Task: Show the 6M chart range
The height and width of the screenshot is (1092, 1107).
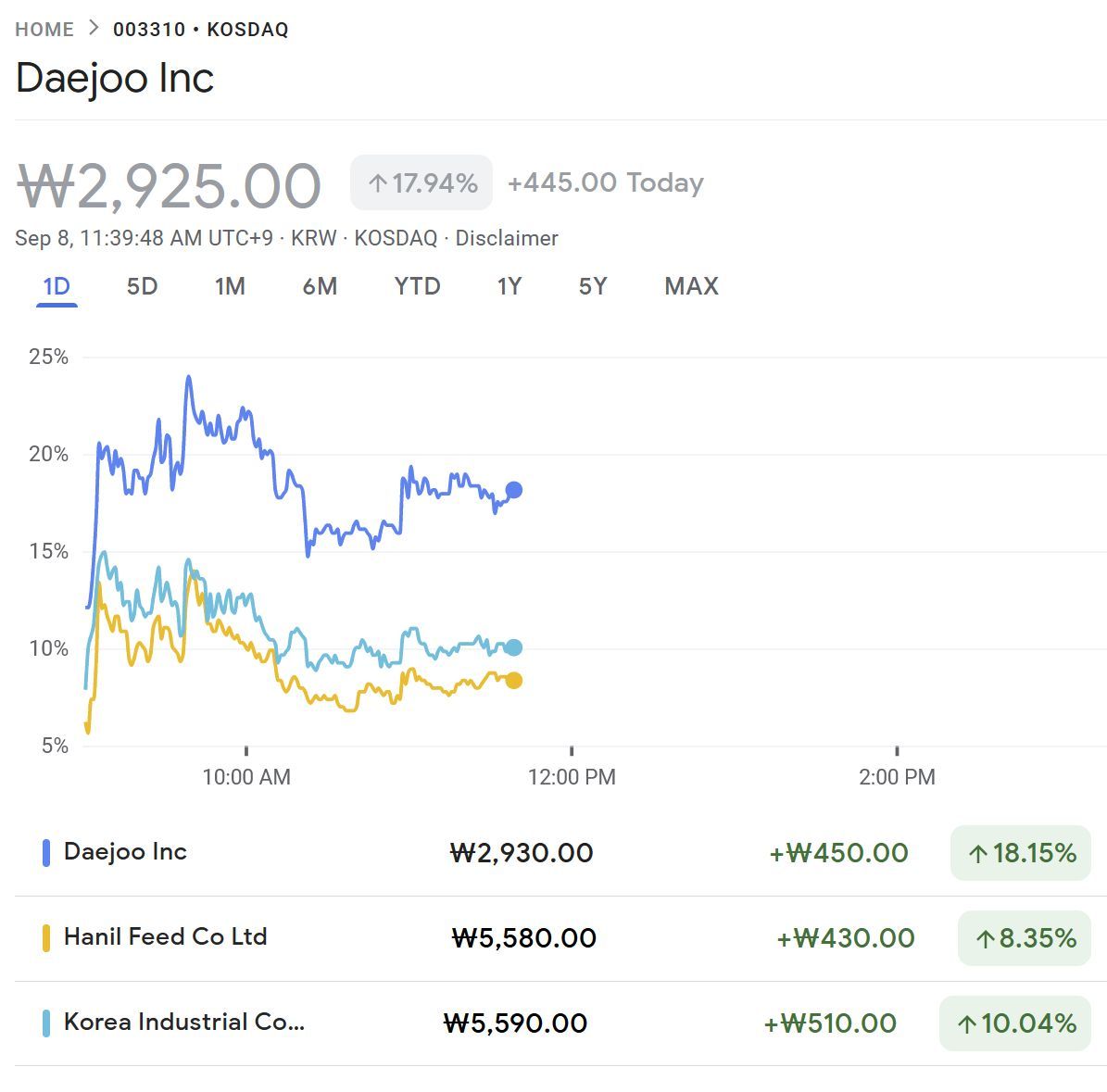Action: pos(320,286)
